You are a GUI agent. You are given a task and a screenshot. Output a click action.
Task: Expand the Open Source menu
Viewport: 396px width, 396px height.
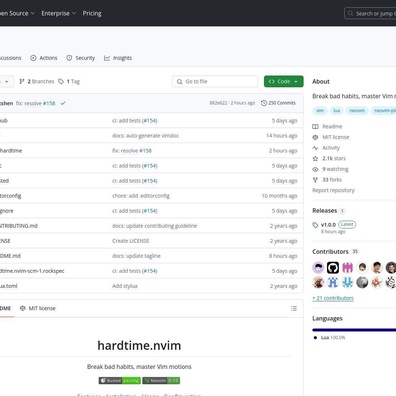(x=17, y=13)
